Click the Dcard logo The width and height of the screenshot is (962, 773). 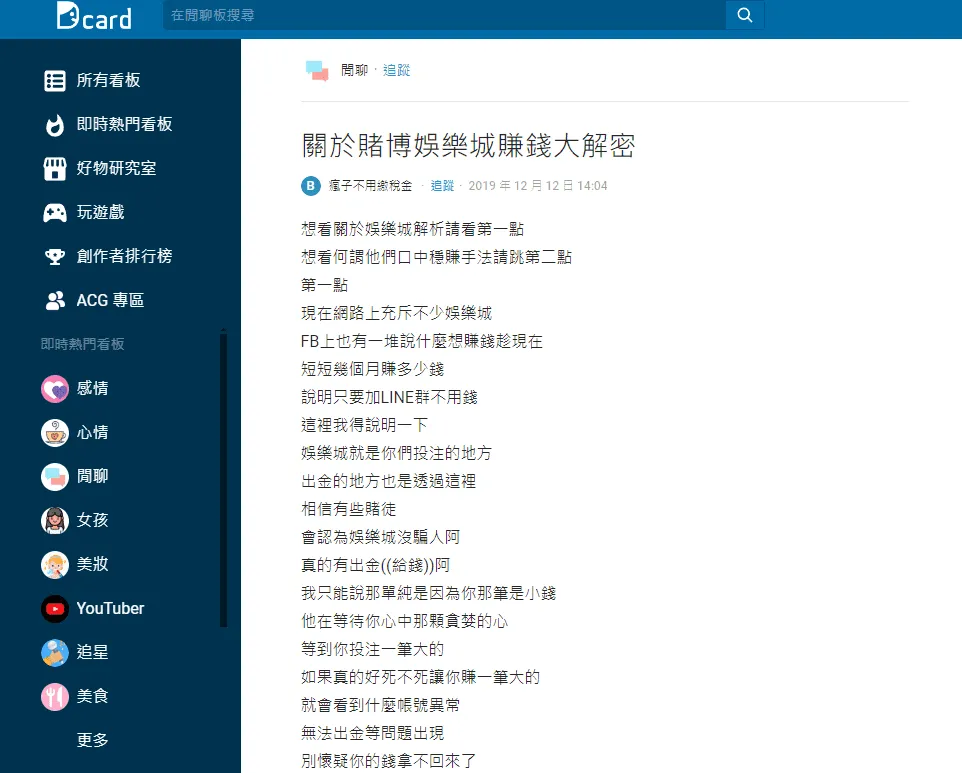point(94,16)
